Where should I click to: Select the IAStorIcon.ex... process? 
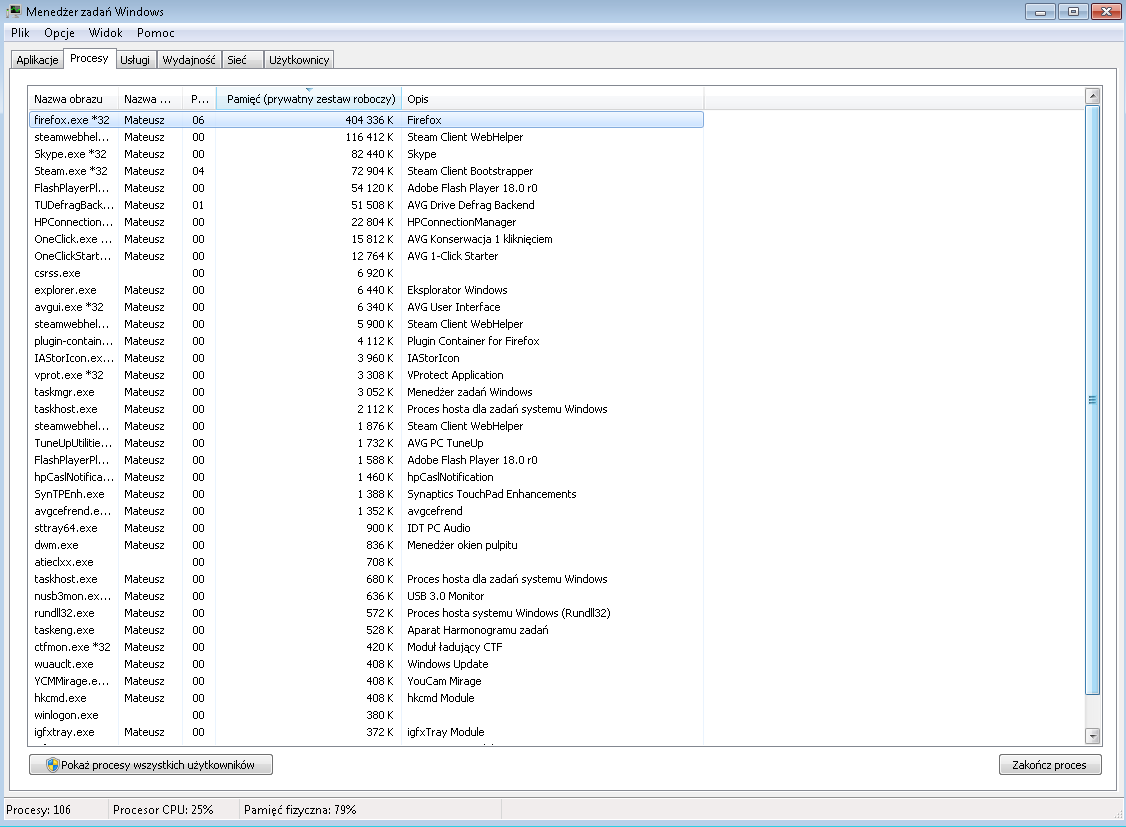tap(366, 358)
